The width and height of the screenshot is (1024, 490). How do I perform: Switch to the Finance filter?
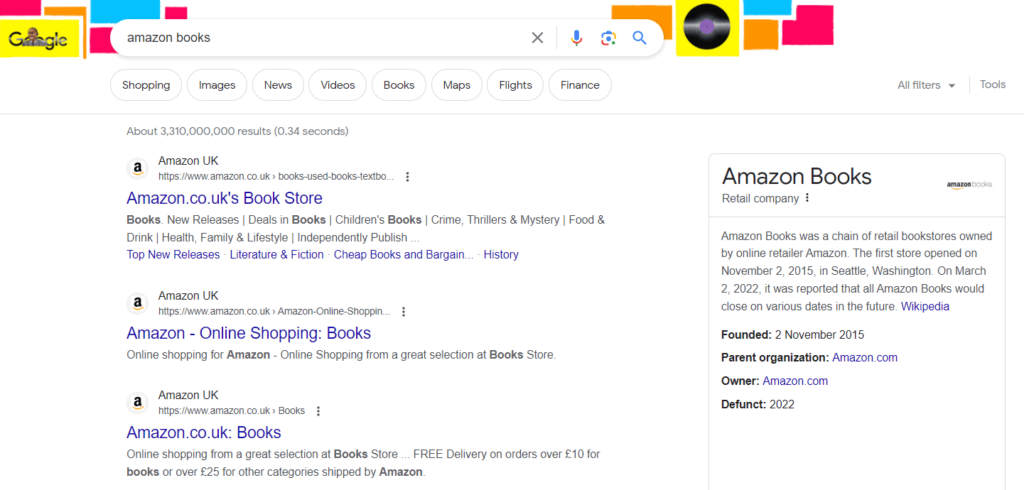(x=580, y=85)
